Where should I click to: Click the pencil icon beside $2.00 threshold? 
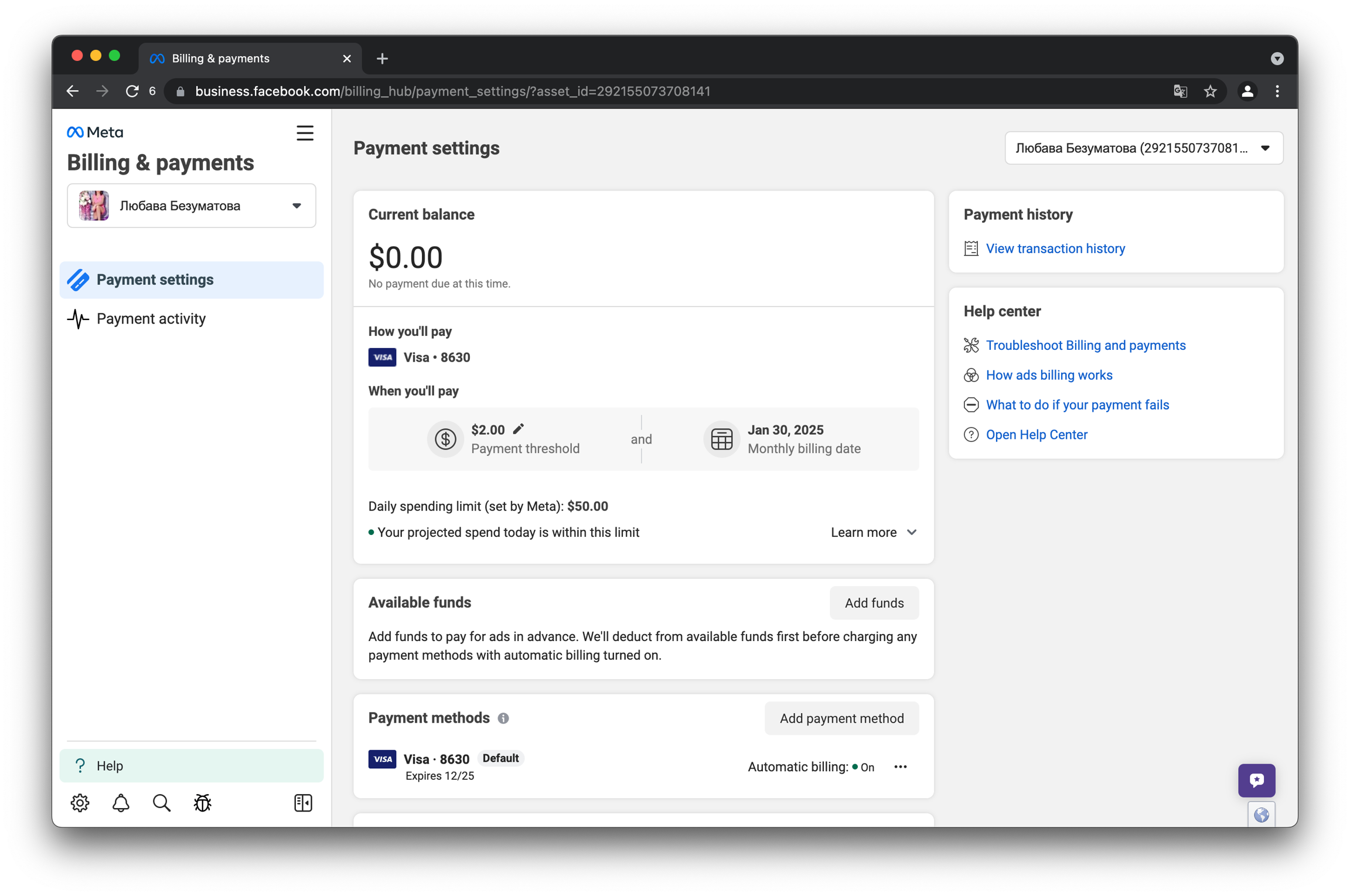coord(518,429)
